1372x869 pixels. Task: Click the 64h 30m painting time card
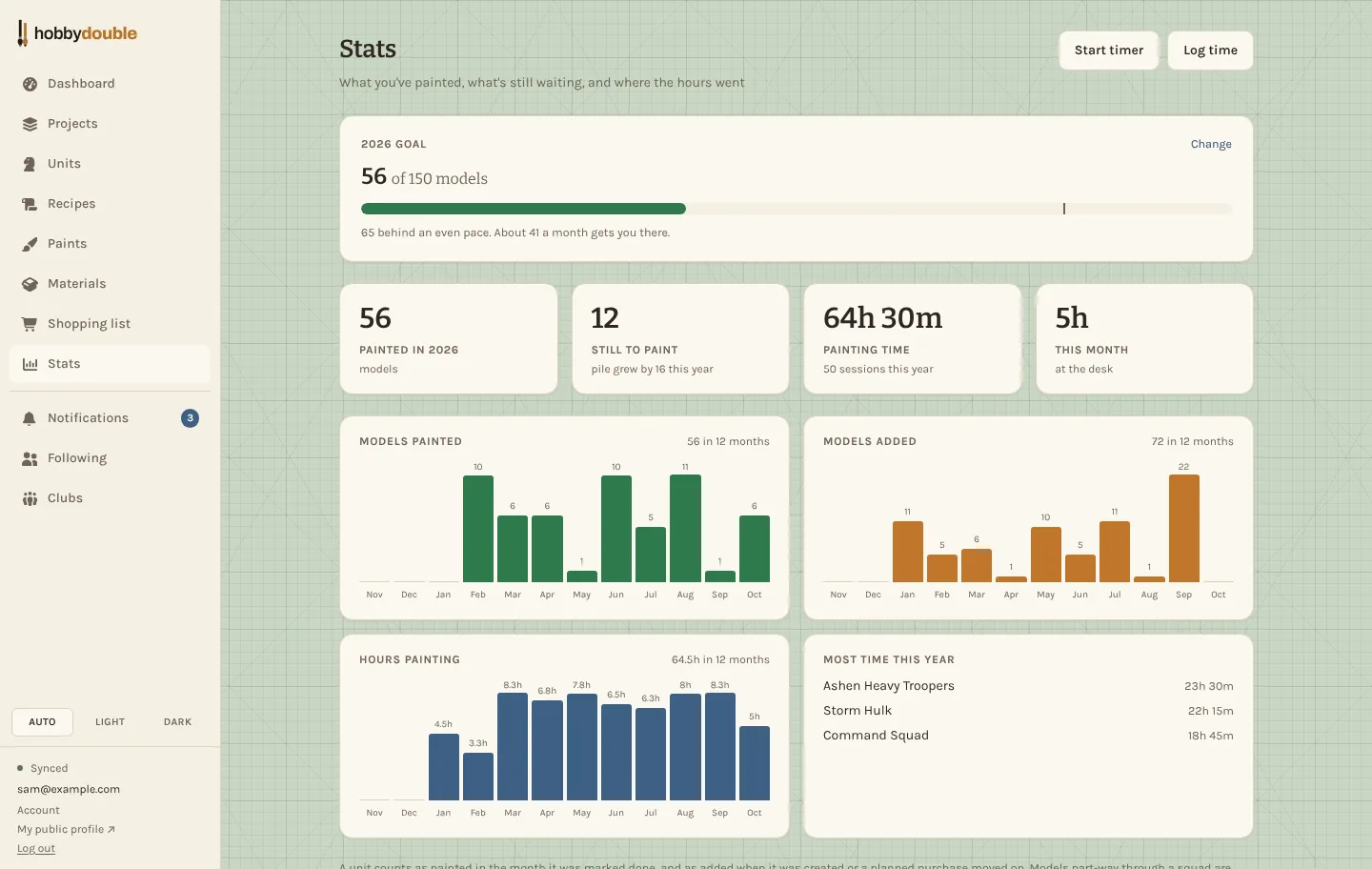pos(913,338)
